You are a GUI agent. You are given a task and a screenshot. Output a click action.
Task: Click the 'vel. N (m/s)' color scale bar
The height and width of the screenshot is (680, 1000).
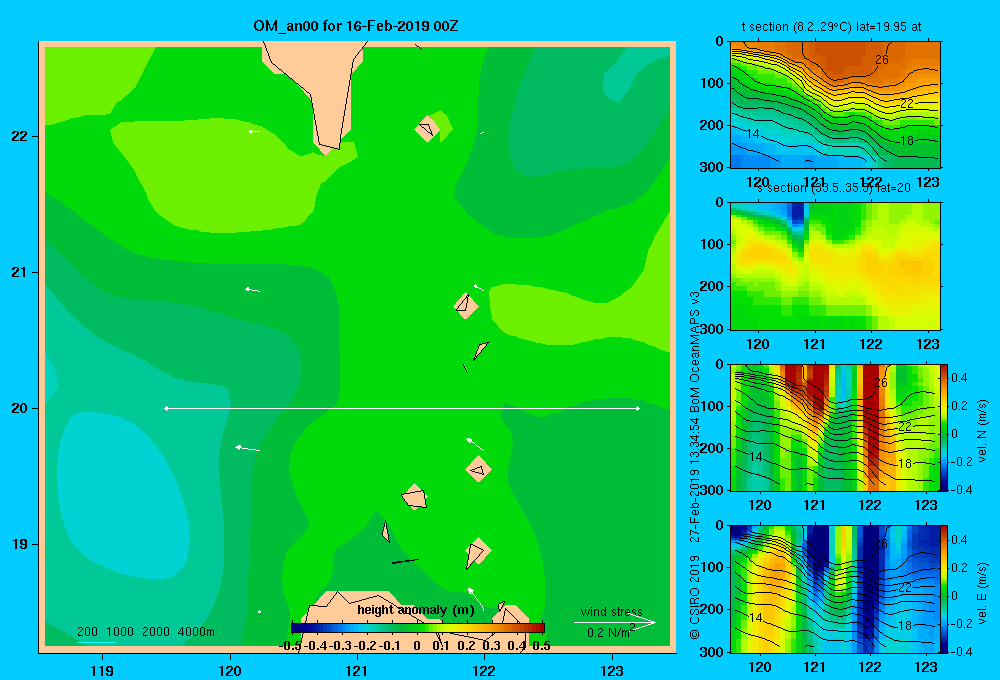coord(944,427)
